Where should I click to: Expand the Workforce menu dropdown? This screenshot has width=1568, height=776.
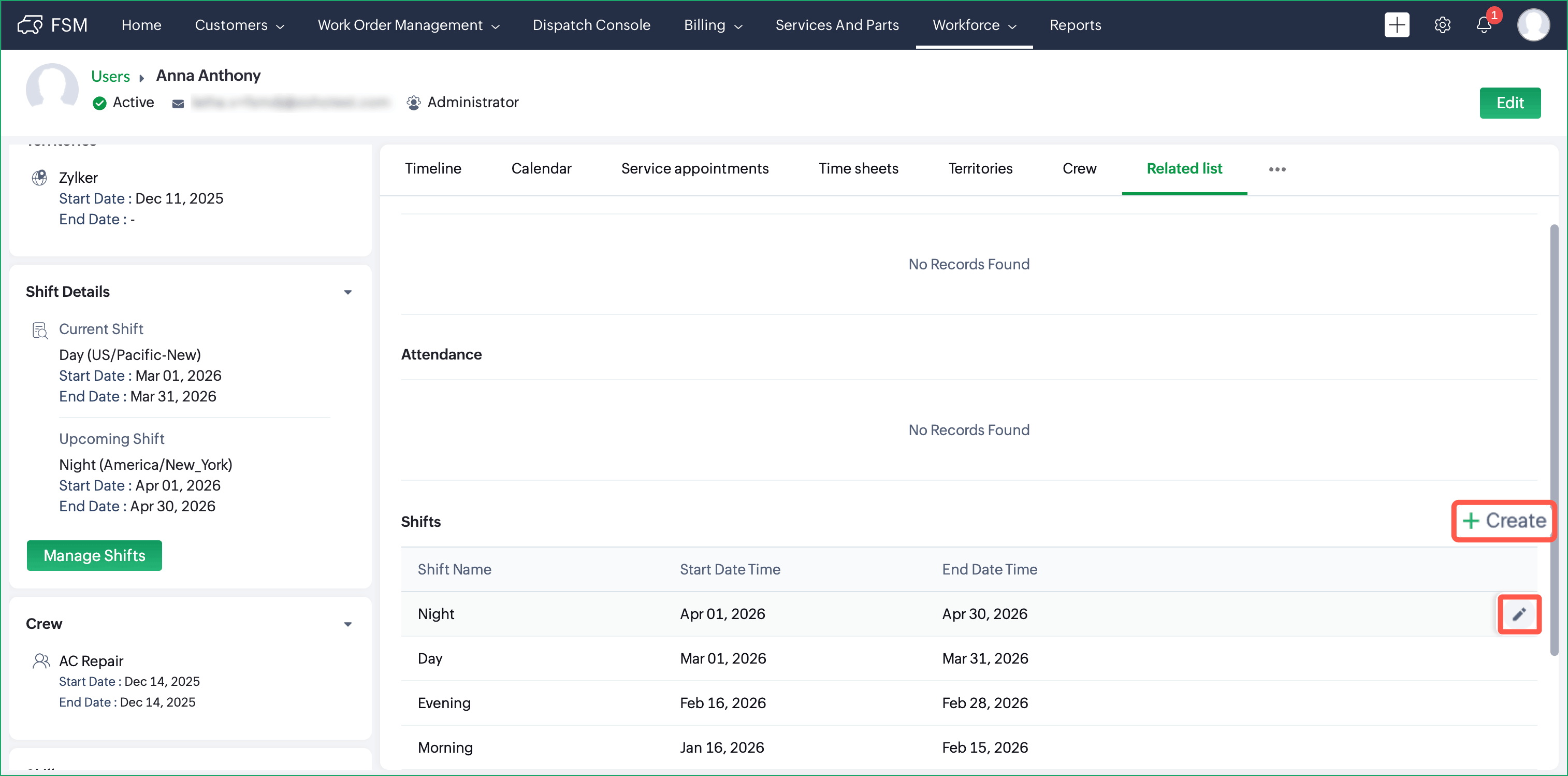tap(974, 25)
